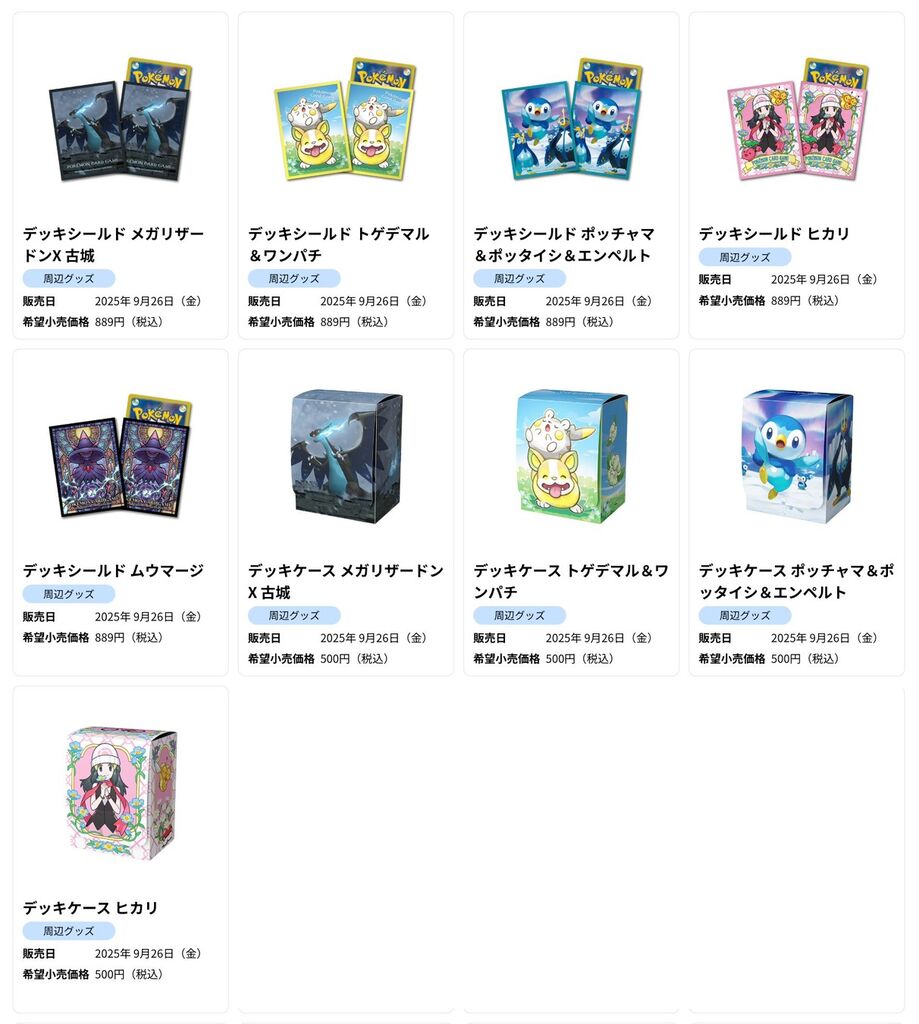
Task: Click 周辺グッズ tag under デッキケース ヒカリ
Action: coord(69,931)
